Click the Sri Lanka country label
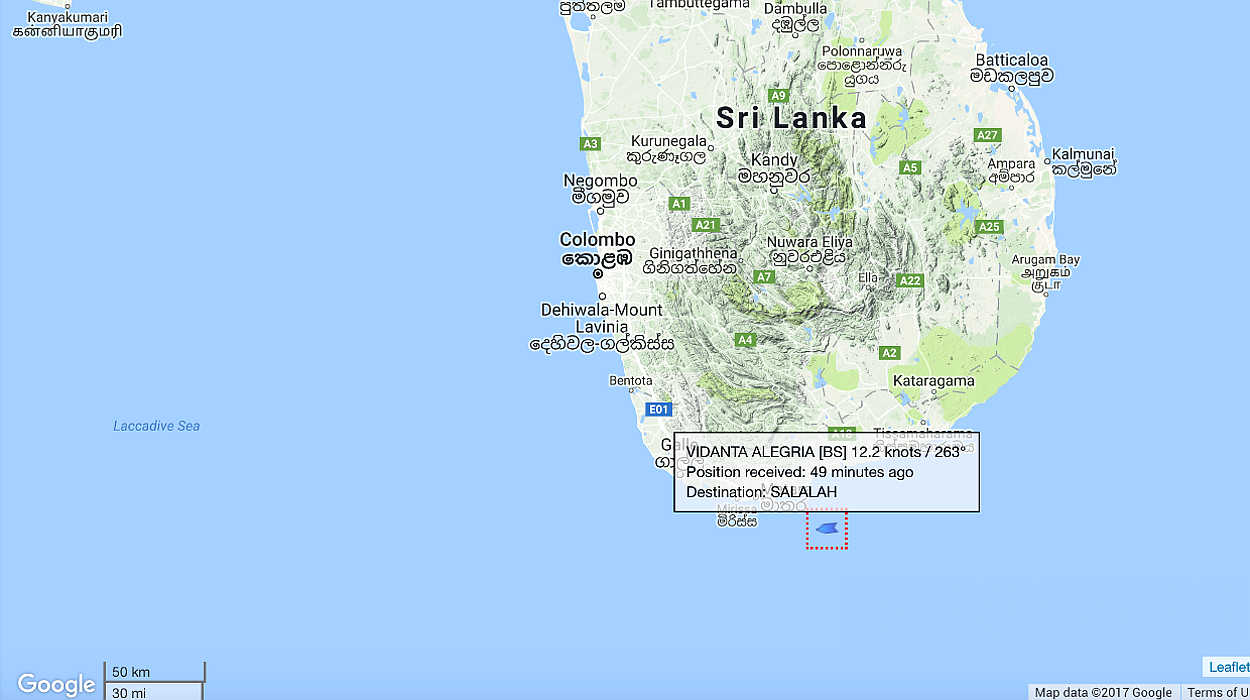 [x=791, y=118]
